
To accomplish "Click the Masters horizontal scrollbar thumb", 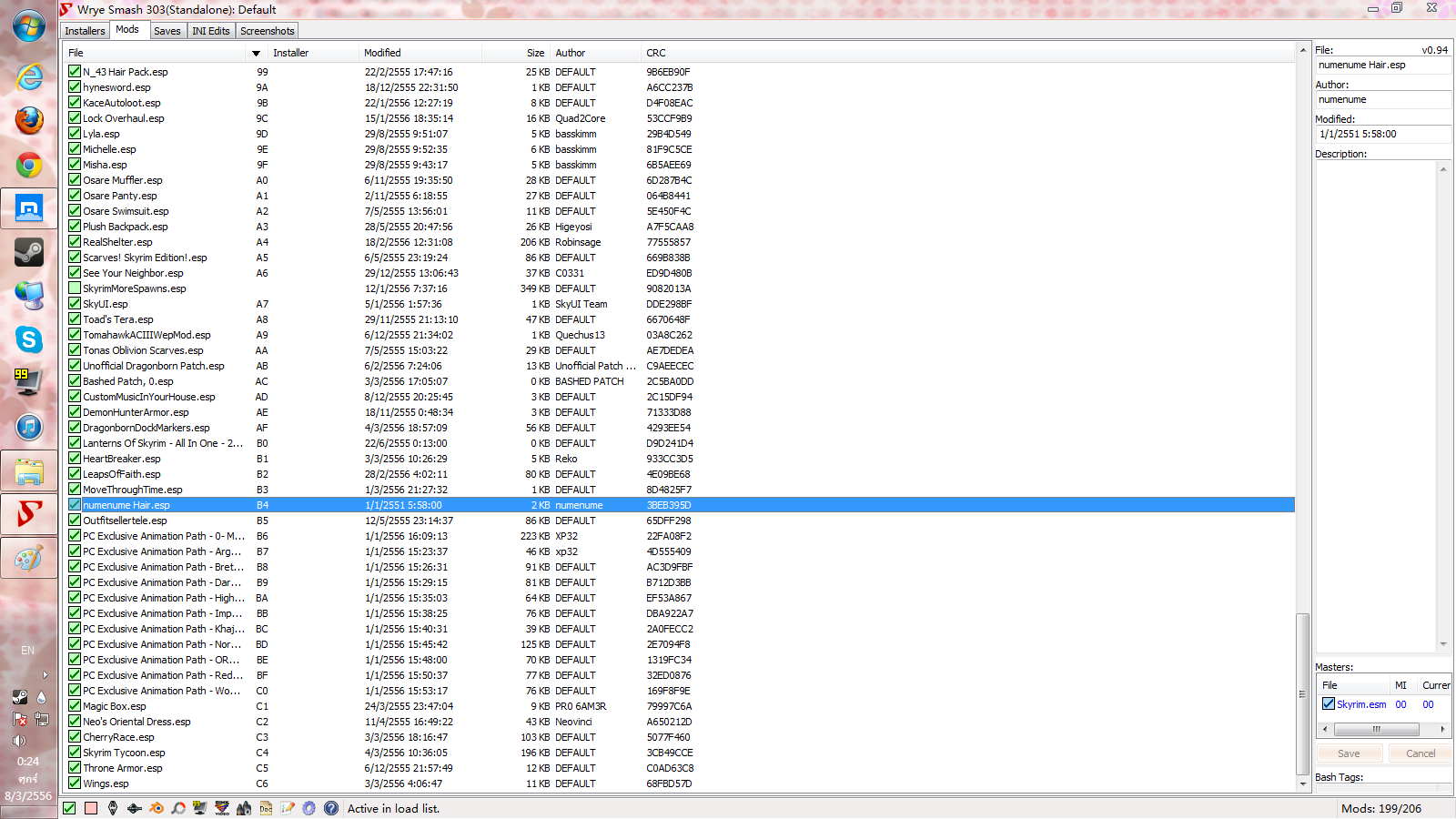I will point(1377,729).
